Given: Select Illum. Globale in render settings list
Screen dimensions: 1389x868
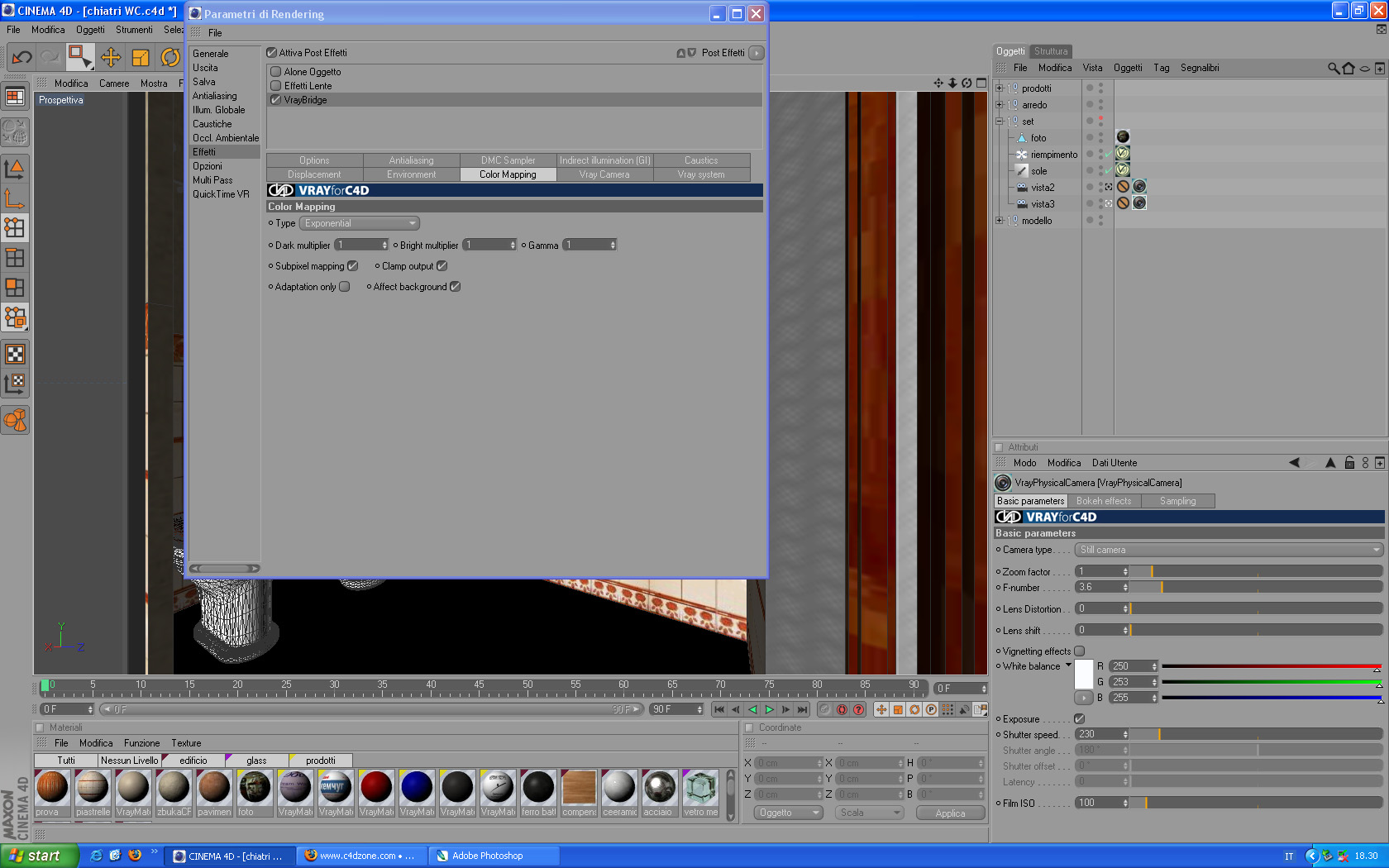Looking at the screenshot, I should point(219,110).
